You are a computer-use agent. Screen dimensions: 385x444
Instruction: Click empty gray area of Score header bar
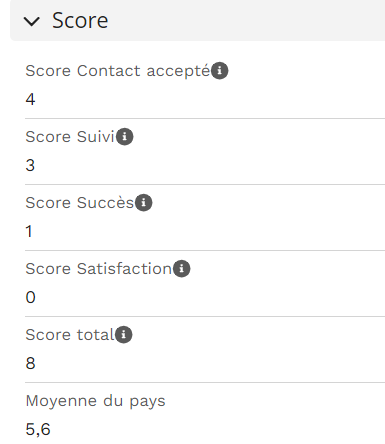point(247,20)
